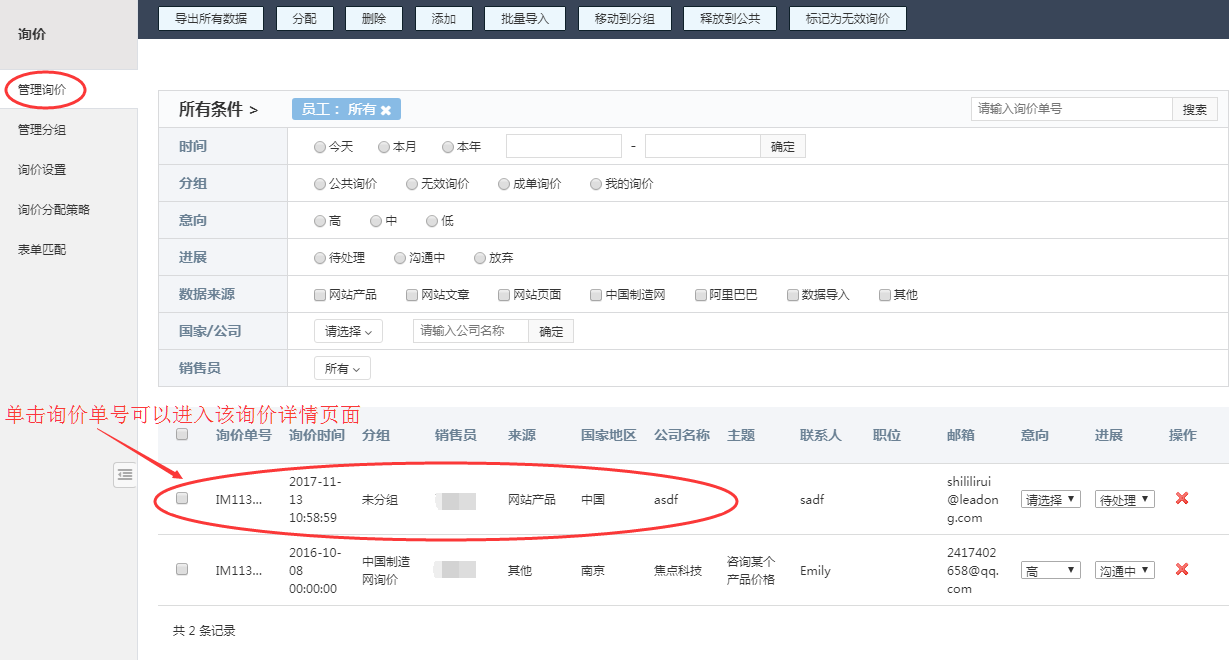Screen dimensions: 1229x660
Task: Open the country 请选择 dropdown
Action: pos(348,330)
